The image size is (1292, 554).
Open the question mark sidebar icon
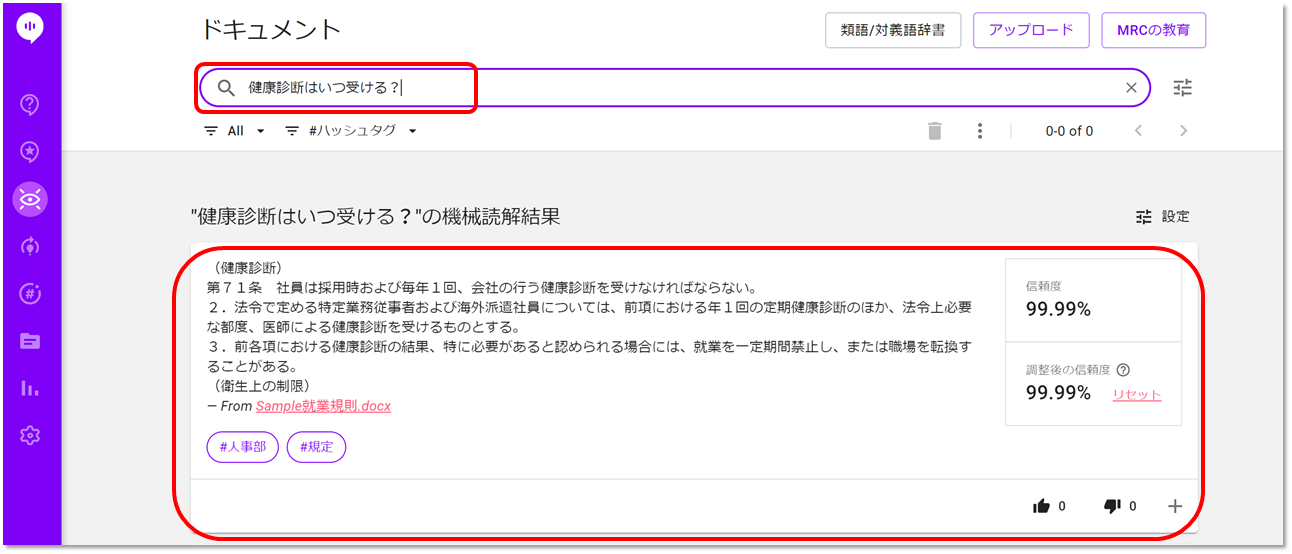coord(30,103)
